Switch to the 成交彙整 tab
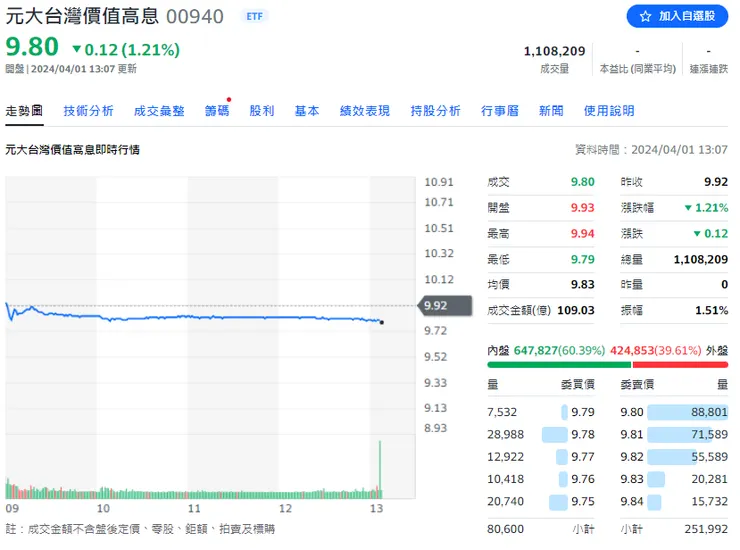The width and height of the screenshot is (740, 550). point(159,111)
